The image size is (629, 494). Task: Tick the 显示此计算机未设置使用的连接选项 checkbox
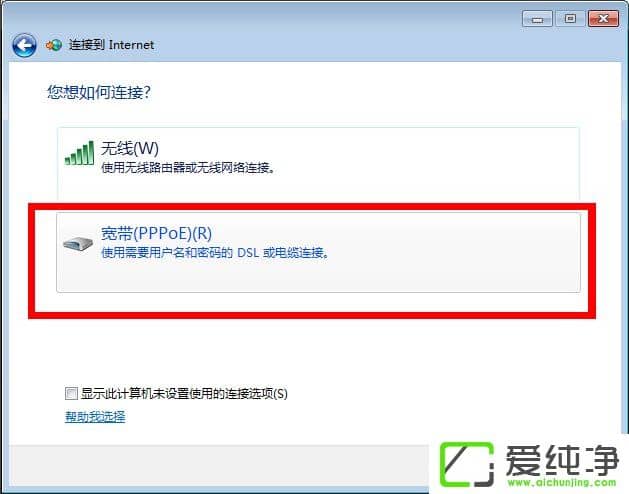click(x=71, y=393)
